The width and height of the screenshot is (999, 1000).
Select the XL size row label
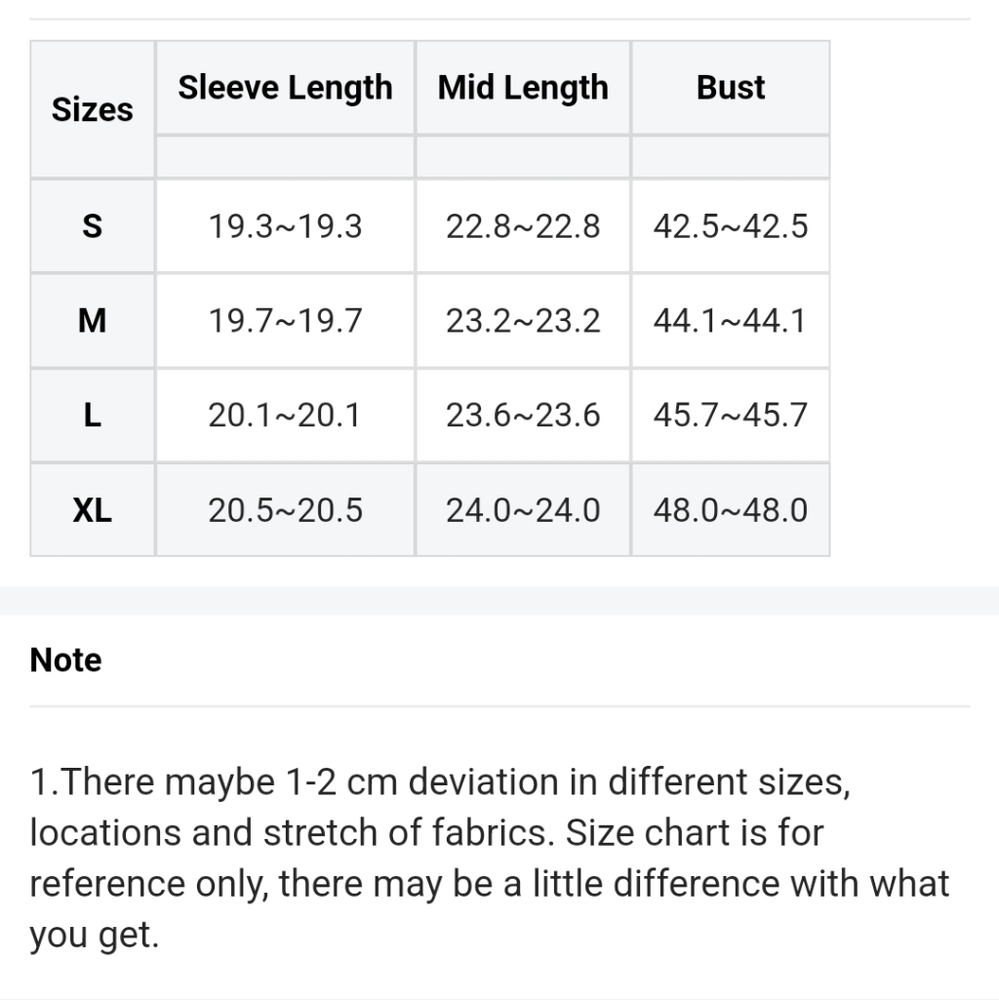click(x=92, y=510)
